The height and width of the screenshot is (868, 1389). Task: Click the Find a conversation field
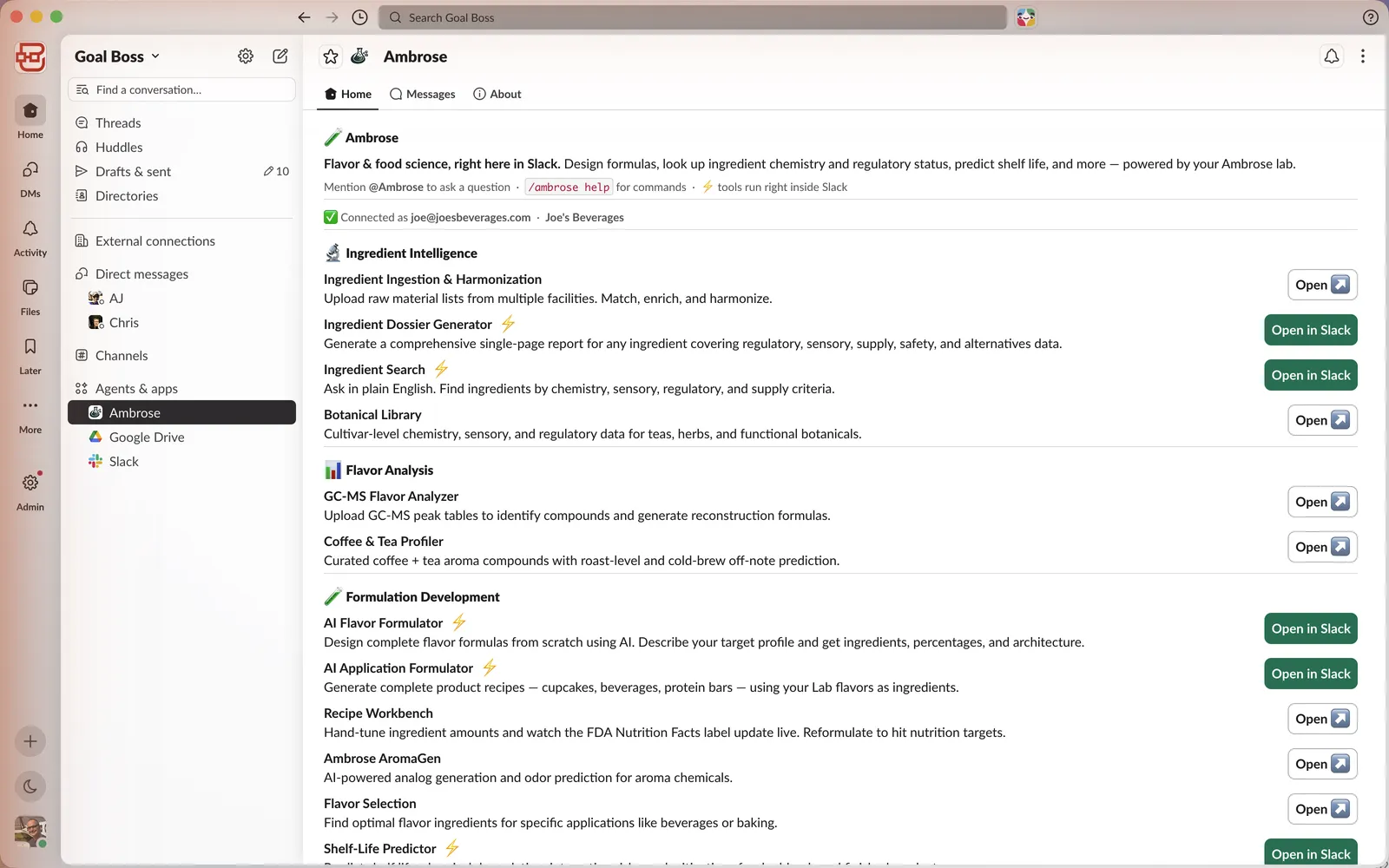[x=181, y=89]
